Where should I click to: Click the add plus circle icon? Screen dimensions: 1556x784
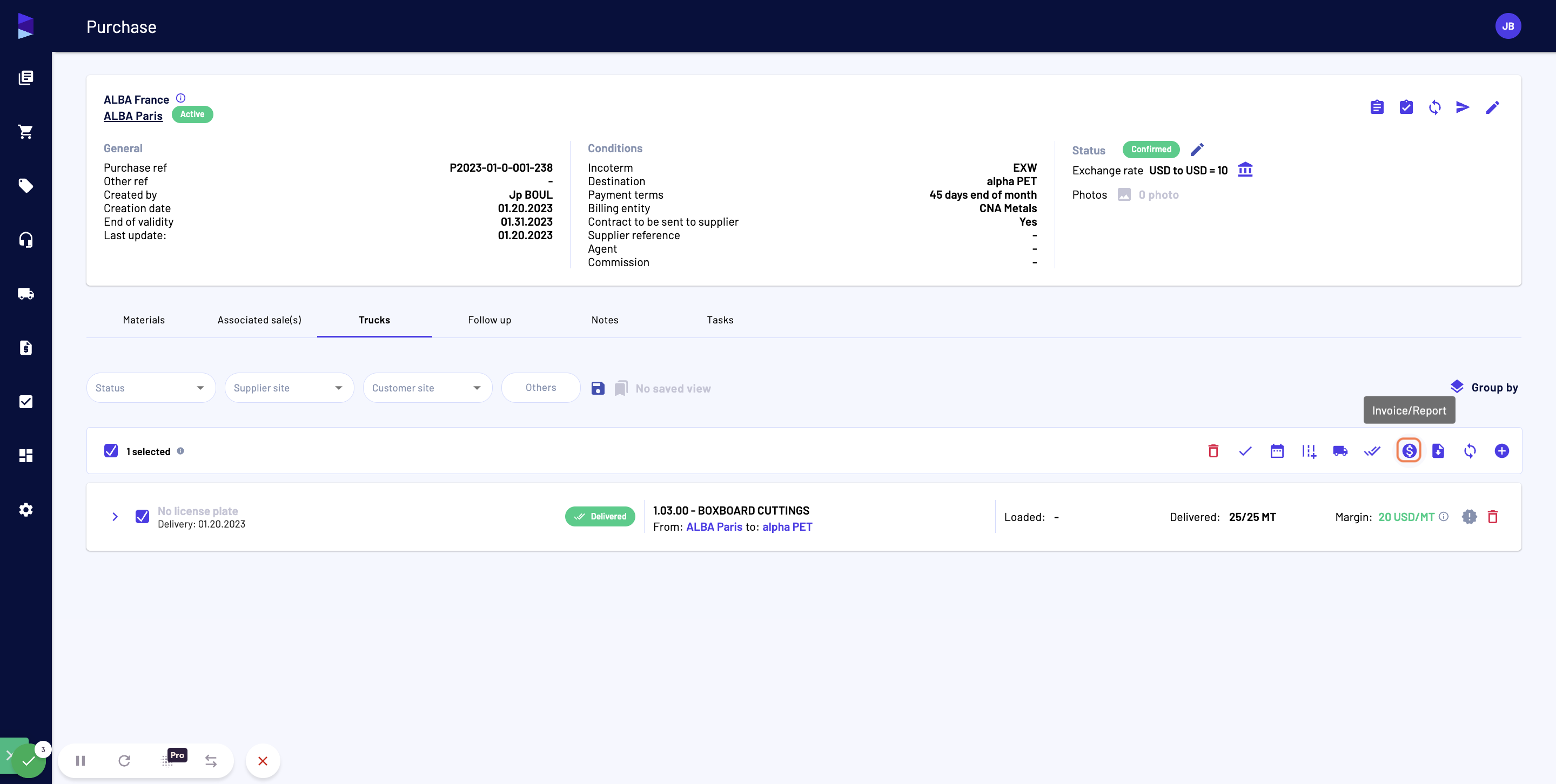[x=1501, y=451]
